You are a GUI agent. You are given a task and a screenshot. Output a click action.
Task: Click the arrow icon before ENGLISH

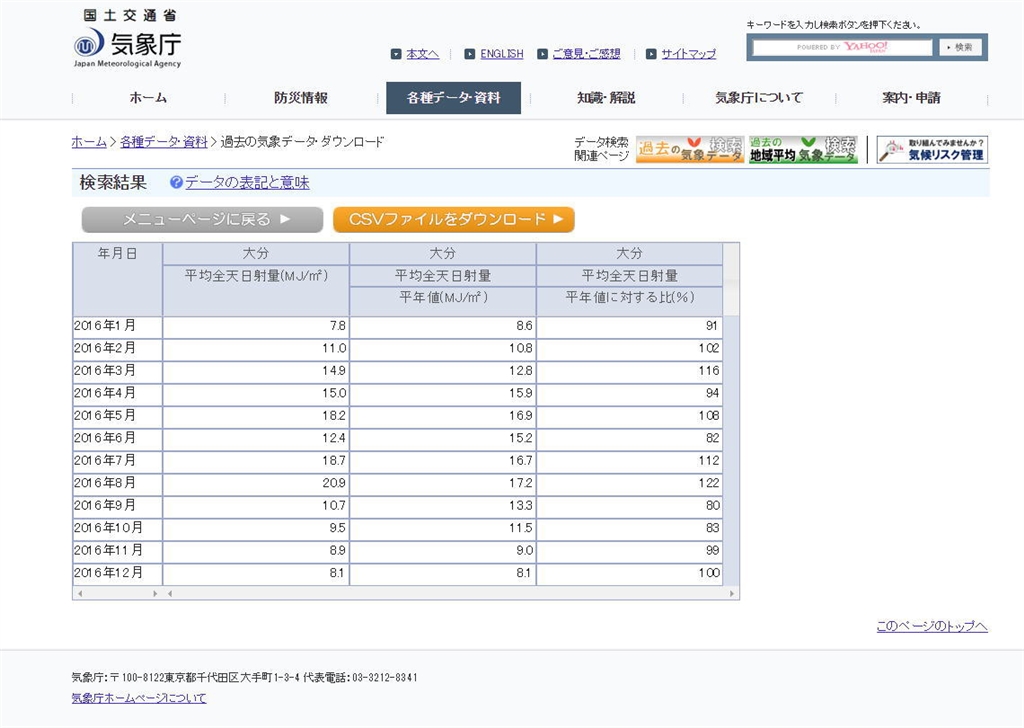click(469, 54)
